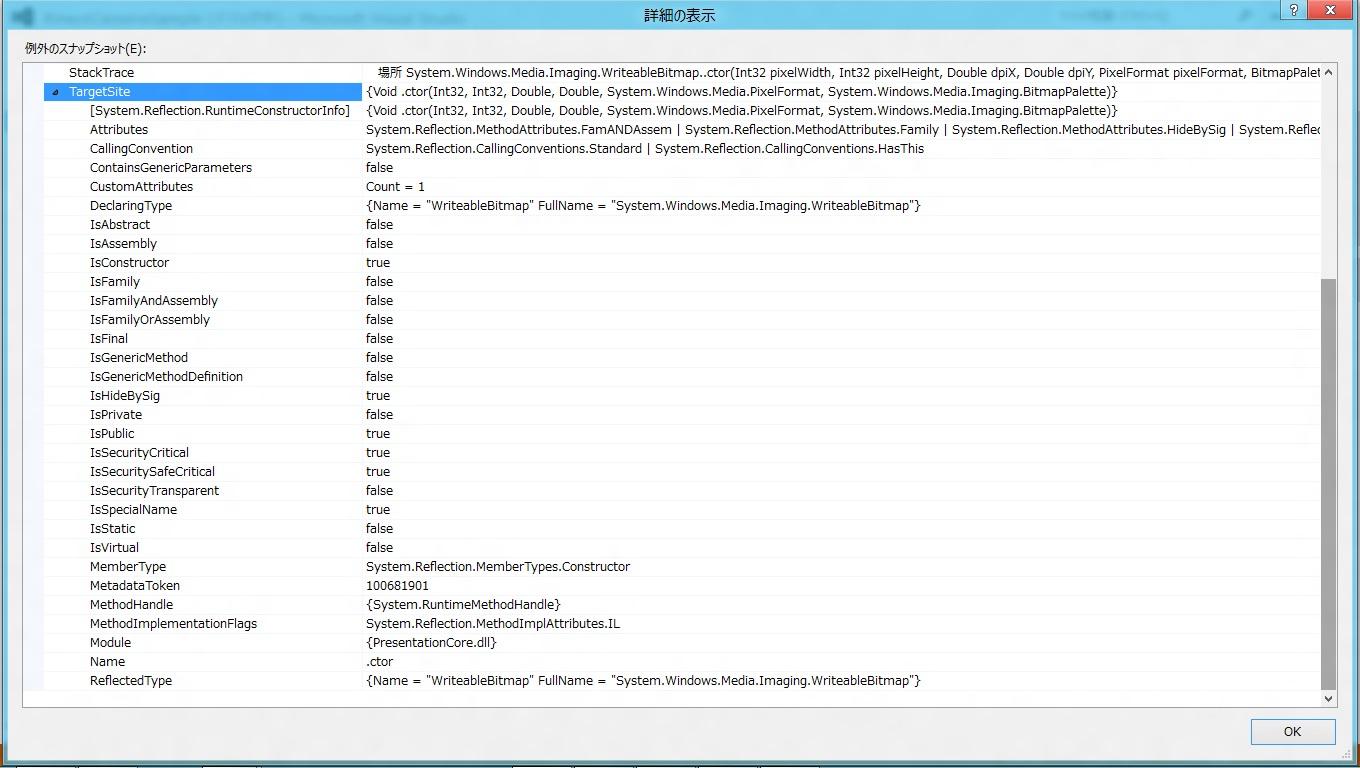Select the IsFamilyOrAssembly row
Viewport: 1360px width, 768px height.
click(x=683, y=320)
